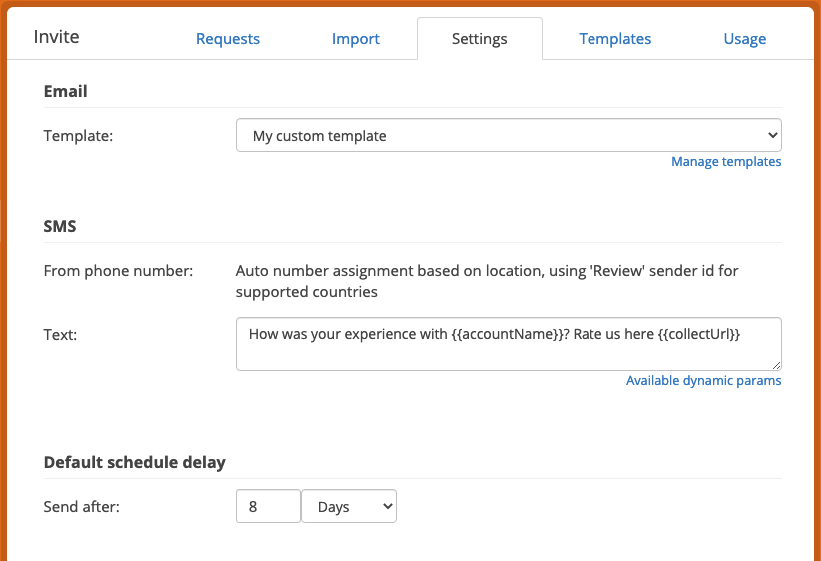The height and width of the screenshot is (561, 821).
Task: Click the 'Text:' field label
Action: [60, 334]
